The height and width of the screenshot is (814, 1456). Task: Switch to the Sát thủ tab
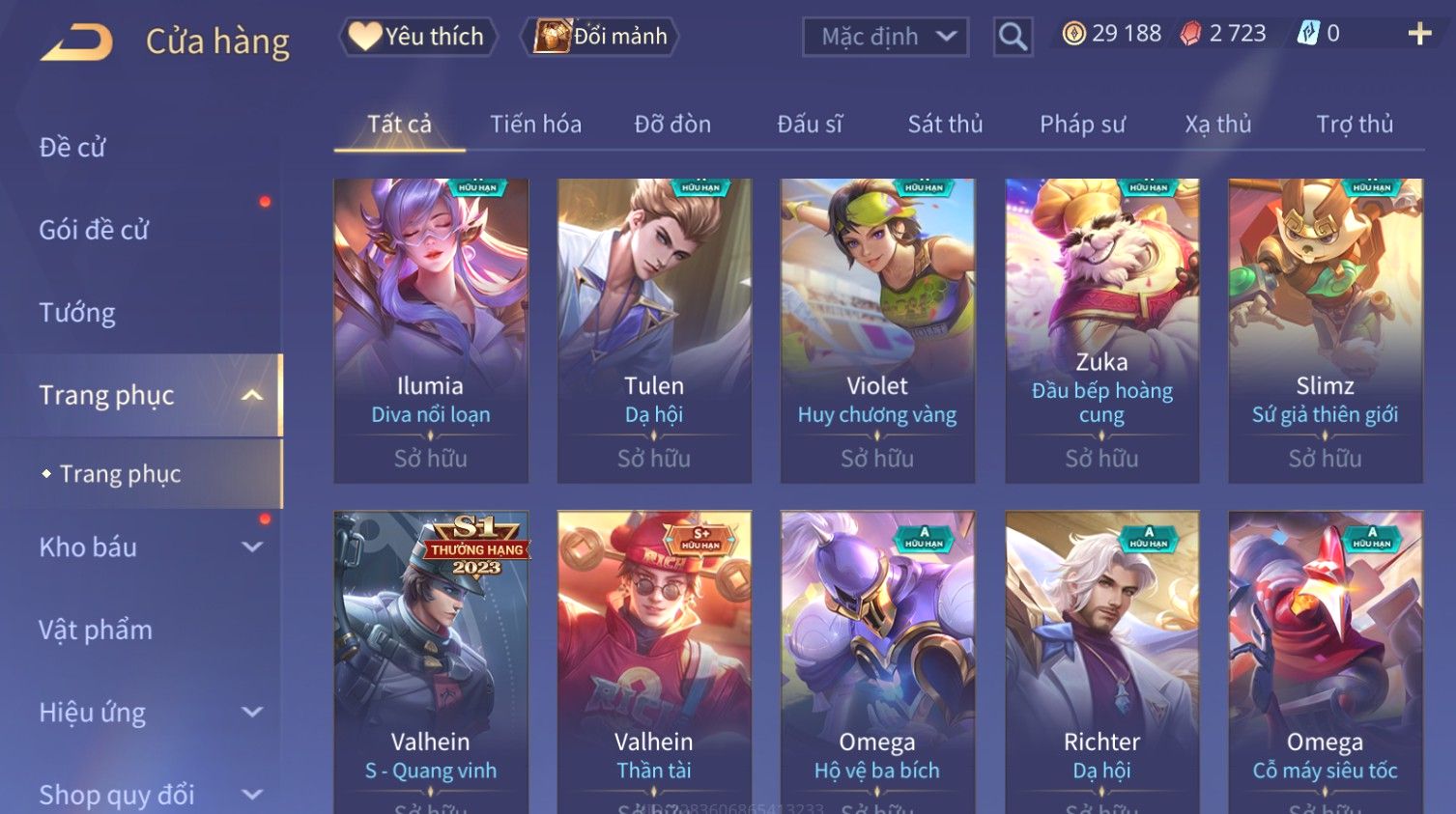point(945,124)
